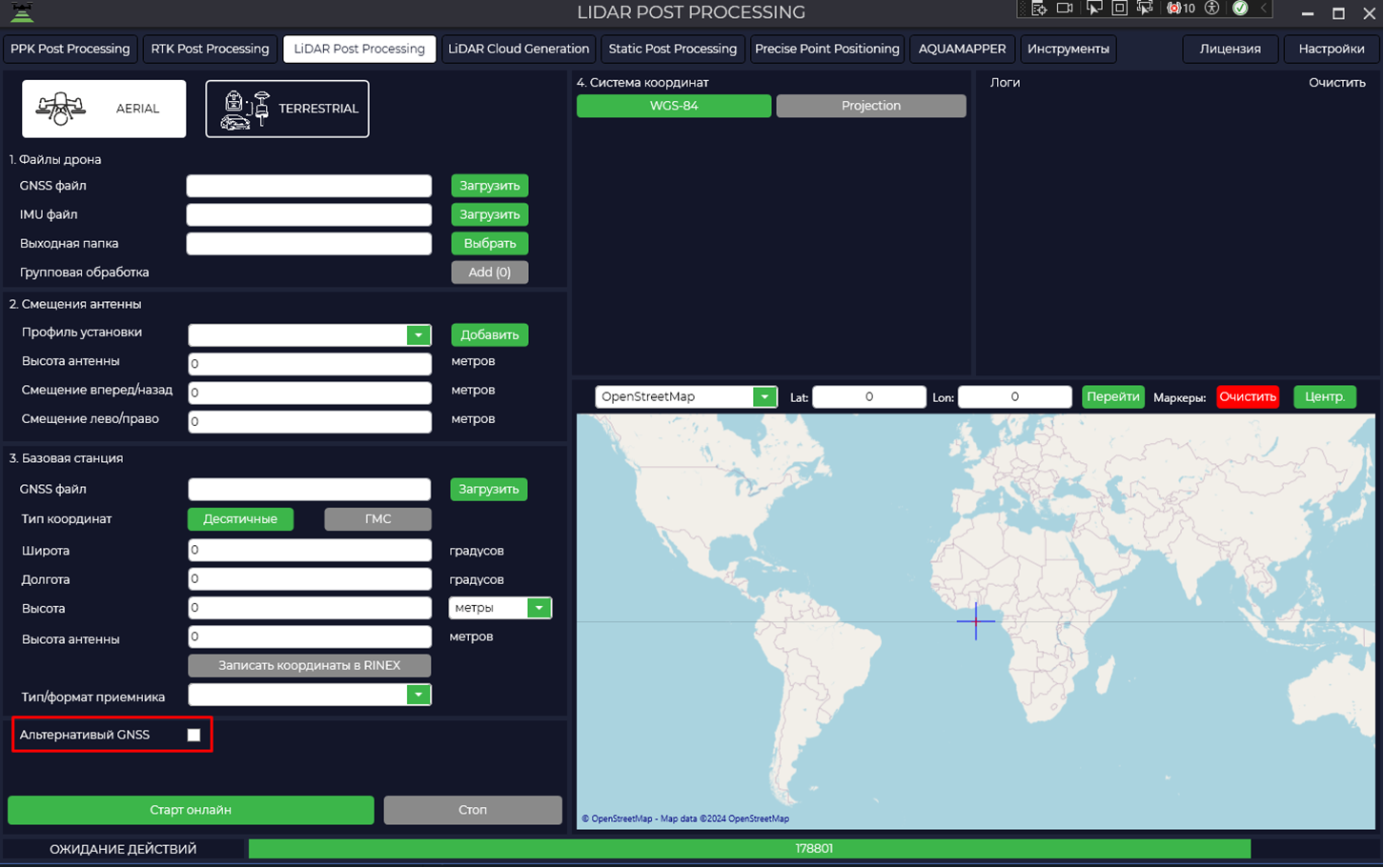Select the AERIAL drone mode
The image size is (1384, 868).
(x=104, y=109)
